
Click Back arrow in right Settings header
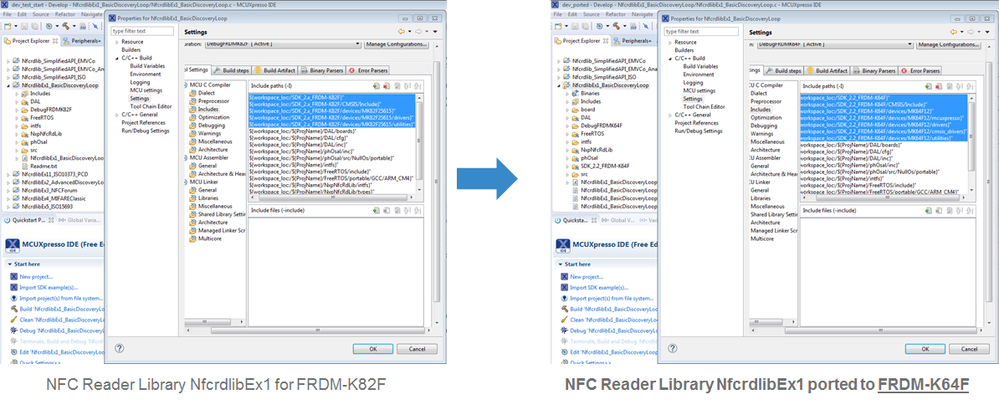954,31
